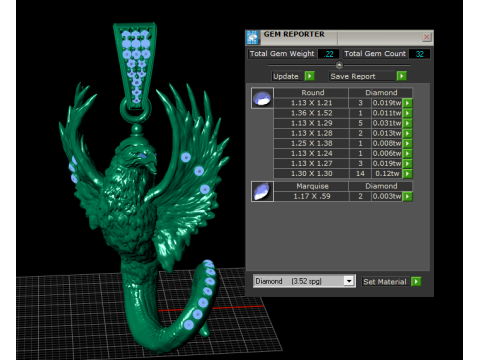Click the 0.011tw weight cell

pyautogui.click(x=387, y=113)
